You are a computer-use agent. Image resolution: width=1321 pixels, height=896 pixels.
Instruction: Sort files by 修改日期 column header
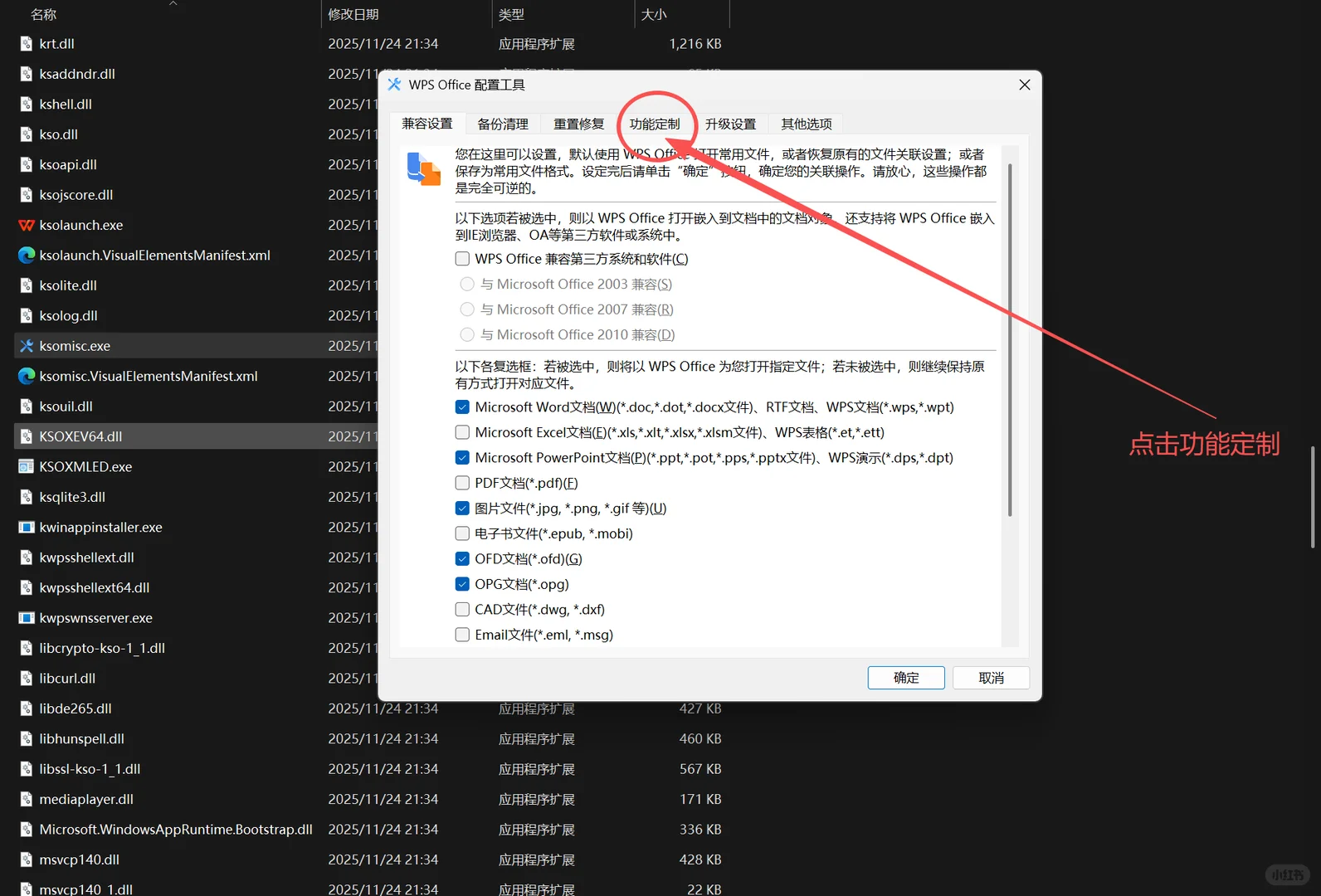pyautogui.click(x=353, y=14)
